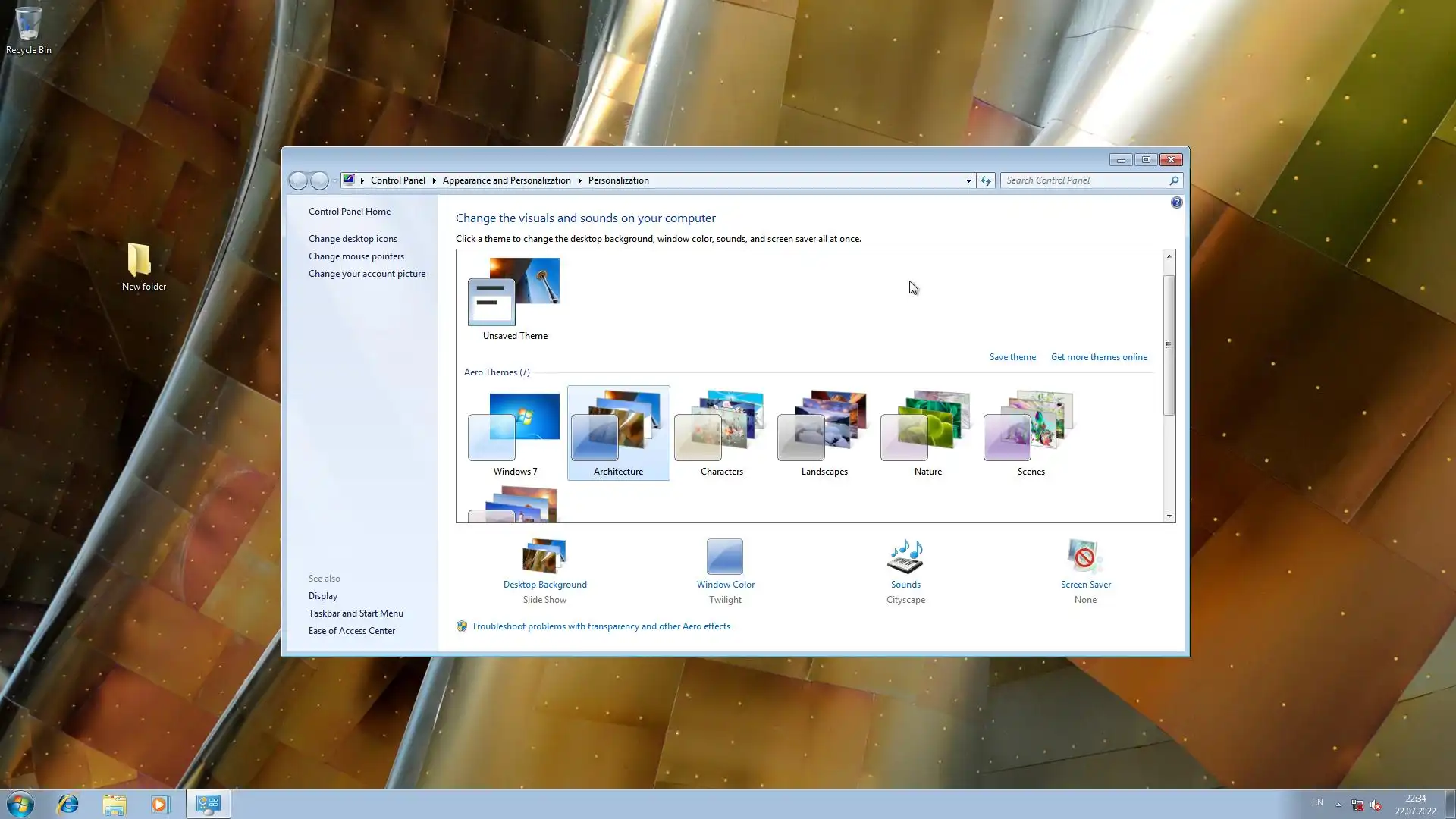Expand the arrow after Appearance and Personalization
Image resolution: width=1456 pixels, height=819 pixels.
(579, 180)
